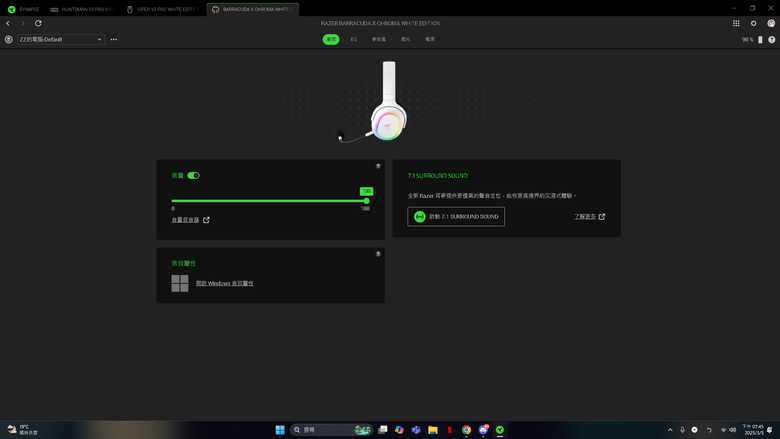780x439 pixels.
Task: Click the Razer Synapse taskbar icon
Action: click(499, 430)
